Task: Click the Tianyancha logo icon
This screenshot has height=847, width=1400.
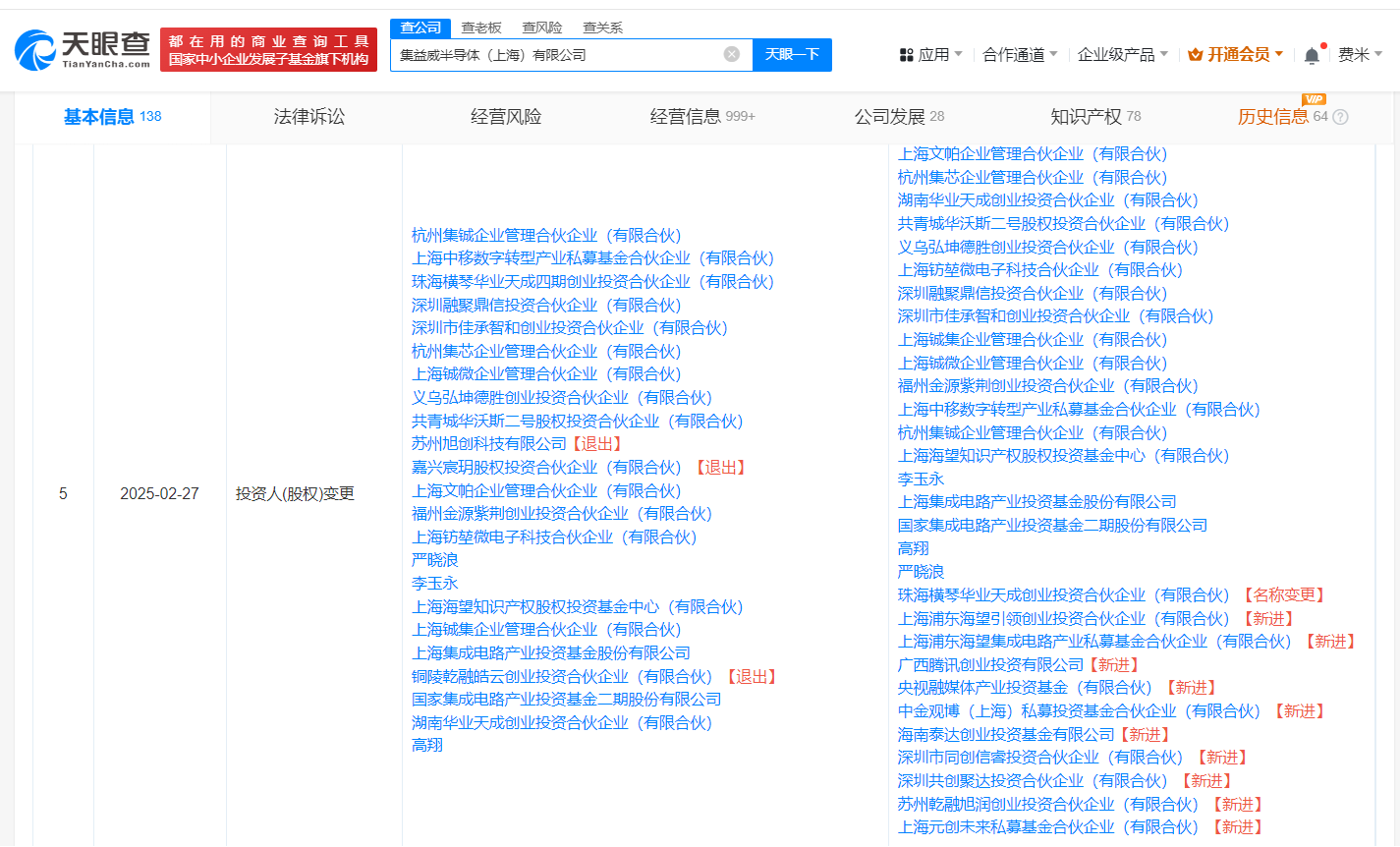Action: pyautogui.click(x=35, y=50)
